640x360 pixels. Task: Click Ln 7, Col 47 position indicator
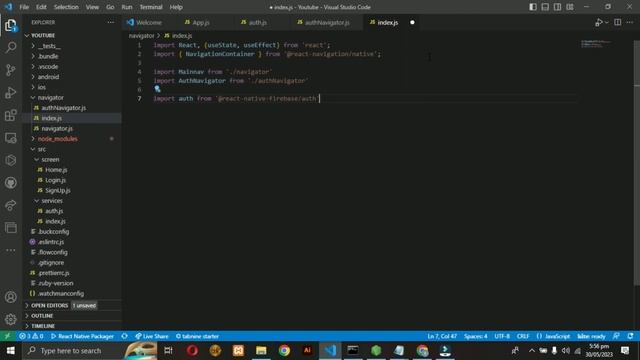tap(442, 336)
